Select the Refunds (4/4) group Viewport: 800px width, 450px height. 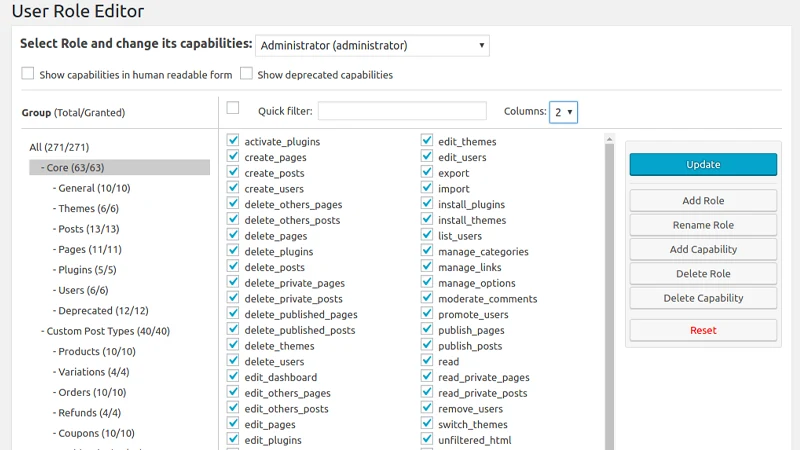[x=87, y=413]
